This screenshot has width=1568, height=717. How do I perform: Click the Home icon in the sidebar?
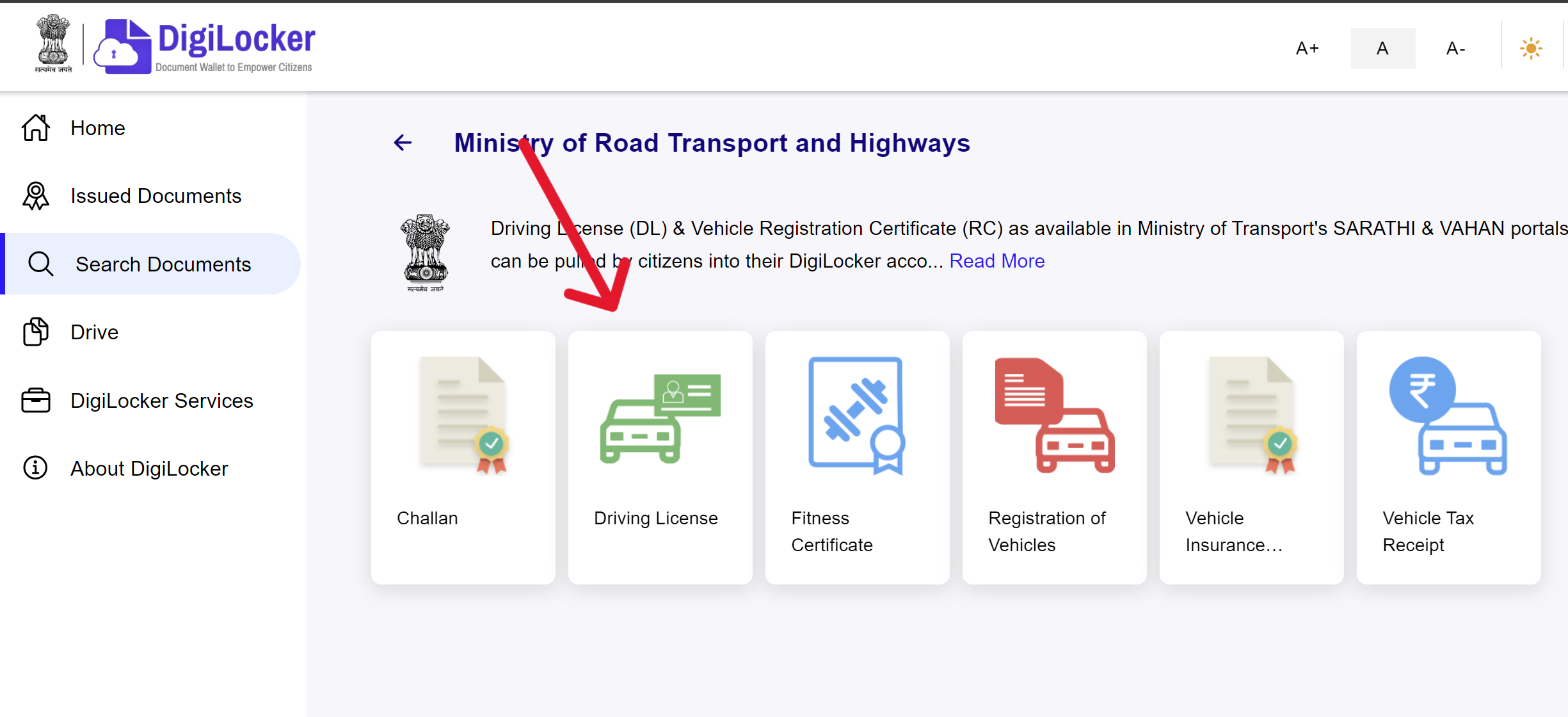[35, 127]
